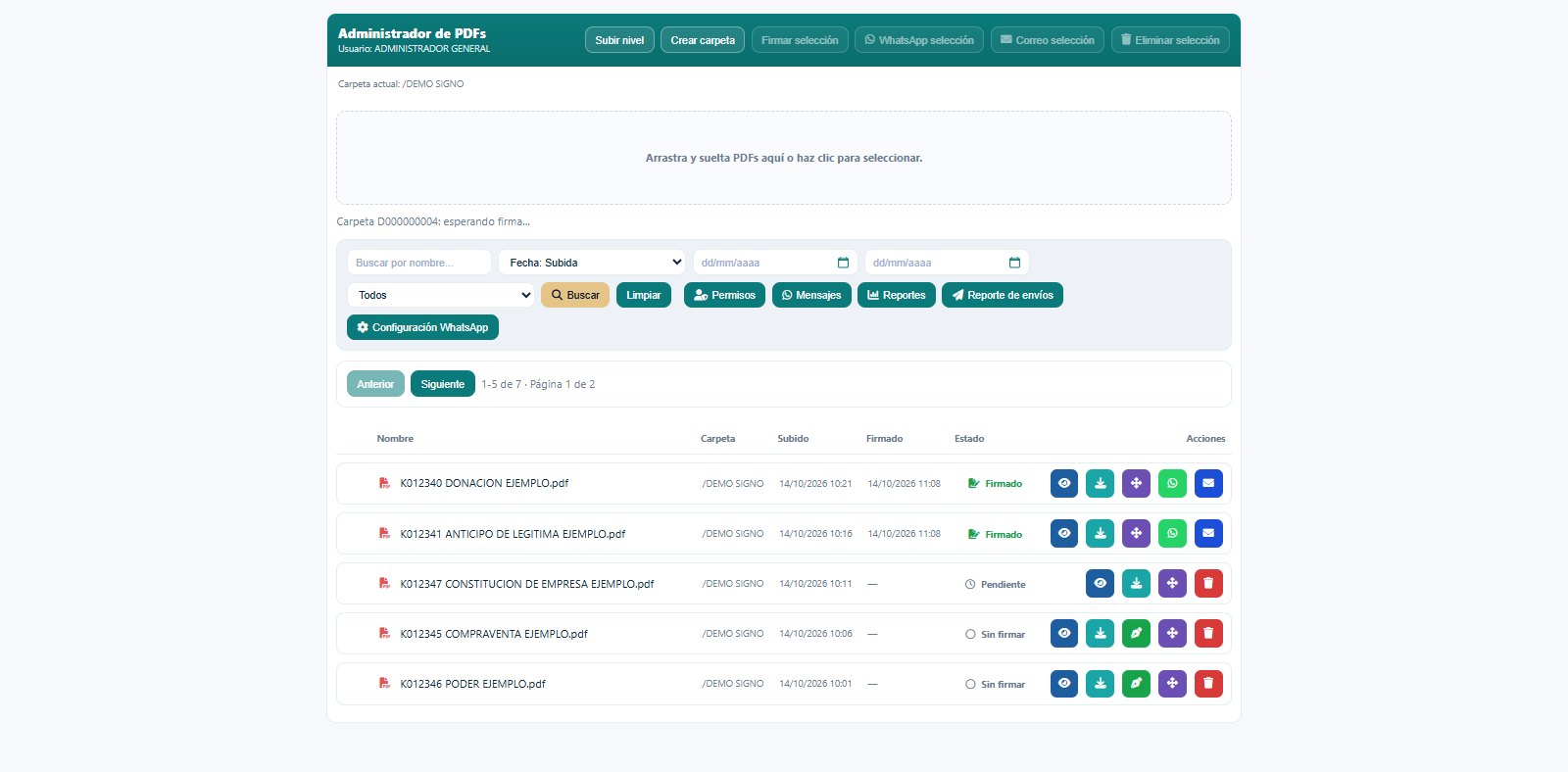This screenshot has height=772, width=1568.
Task: Open the first date field's calendar picker icon
Action: click(843, 263)
